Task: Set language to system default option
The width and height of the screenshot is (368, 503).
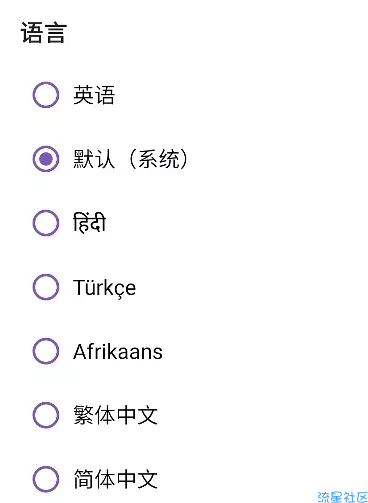Action: click(46, 159)
